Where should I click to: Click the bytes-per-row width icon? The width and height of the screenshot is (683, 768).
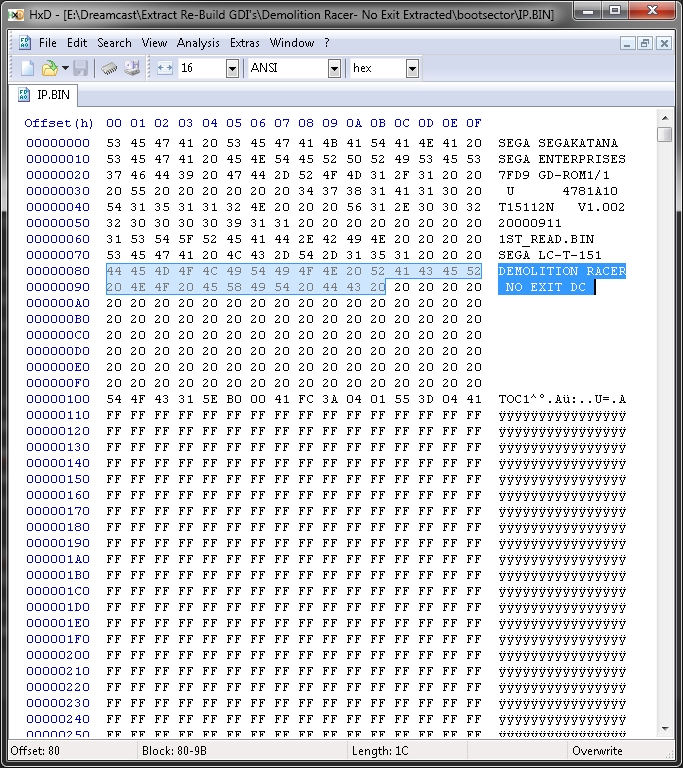pos(165,68)
